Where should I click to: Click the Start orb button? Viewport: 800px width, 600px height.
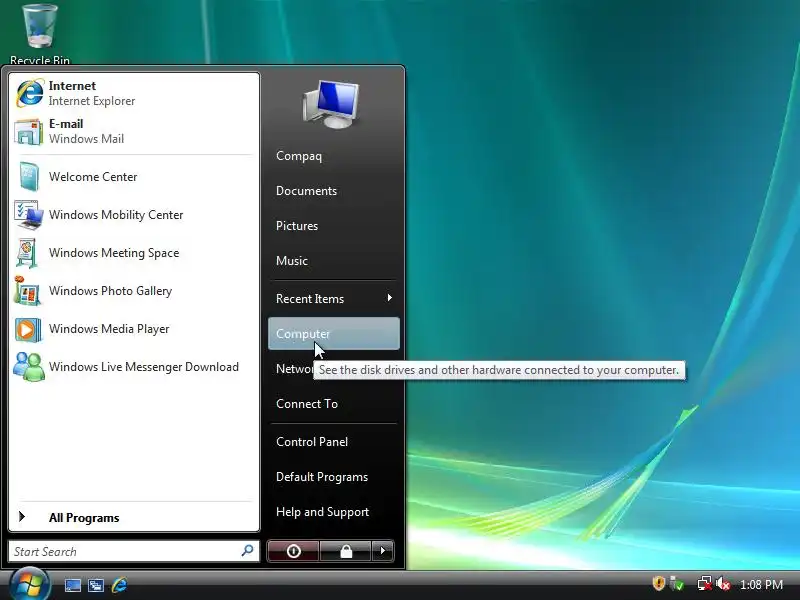[29, 584]
